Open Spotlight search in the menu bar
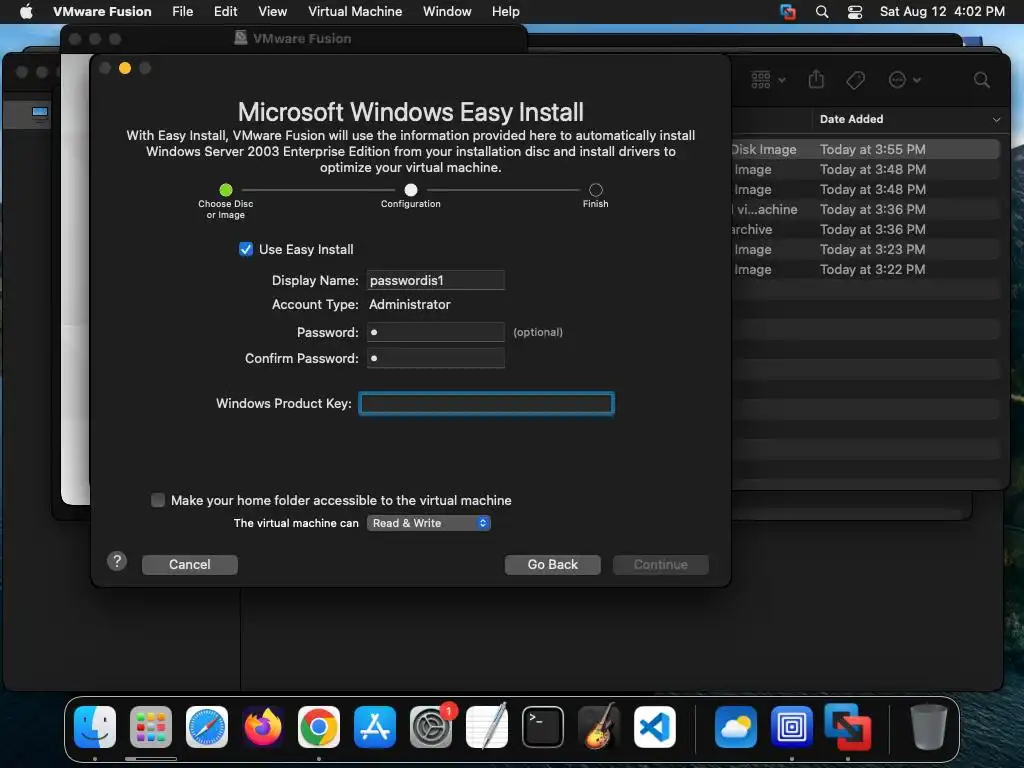This screenshot has height=768, width=1024. (x=822, y=11)
